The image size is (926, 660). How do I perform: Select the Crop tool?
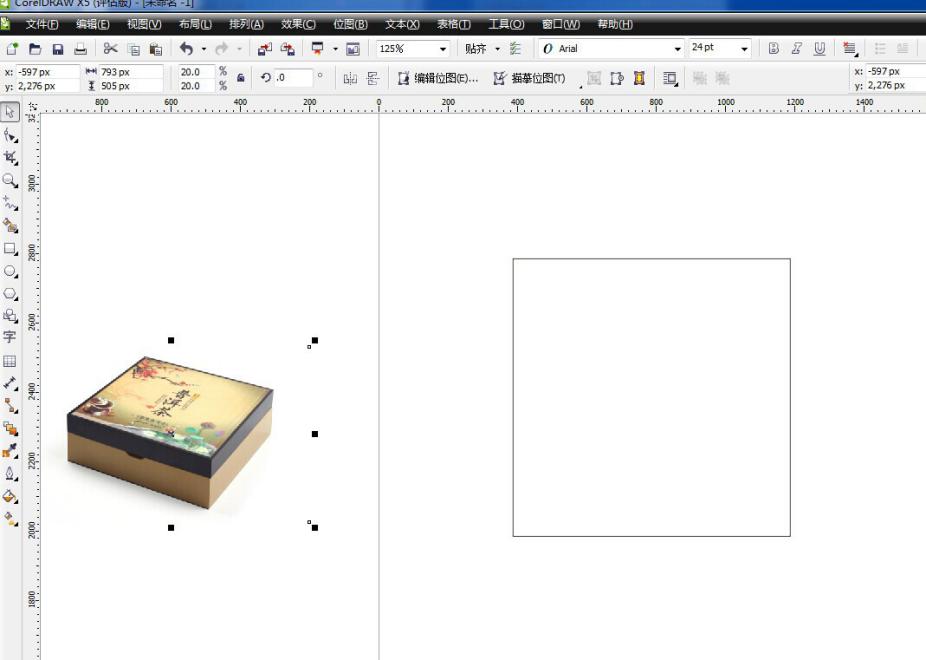click(x=10, y=158)
